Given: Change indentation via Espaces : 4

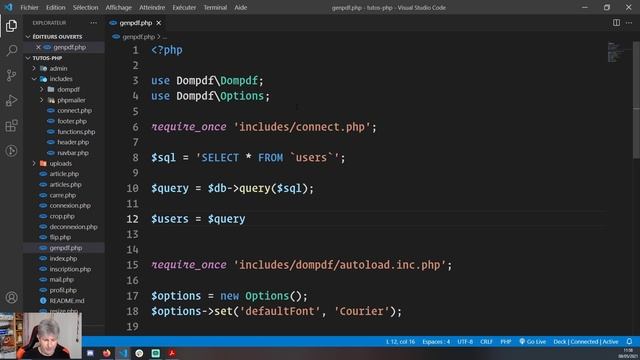Looking at the screenshot, I should pos(436,342).
